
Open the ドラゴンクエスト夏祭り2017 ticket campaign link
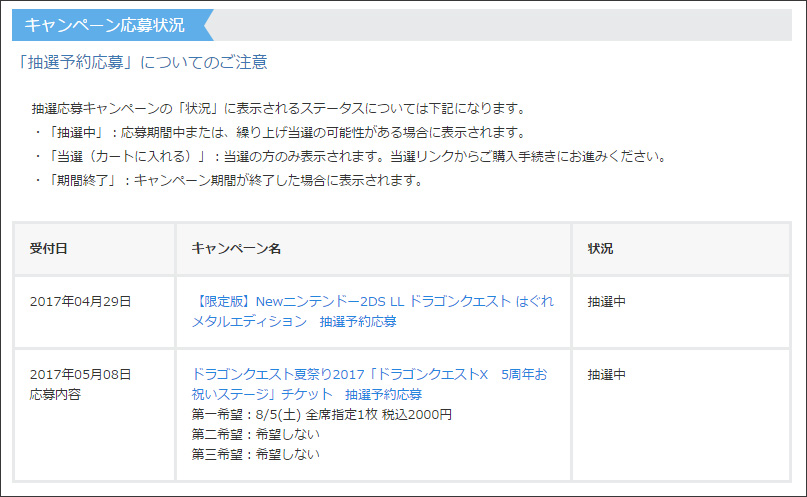(370, 384)
